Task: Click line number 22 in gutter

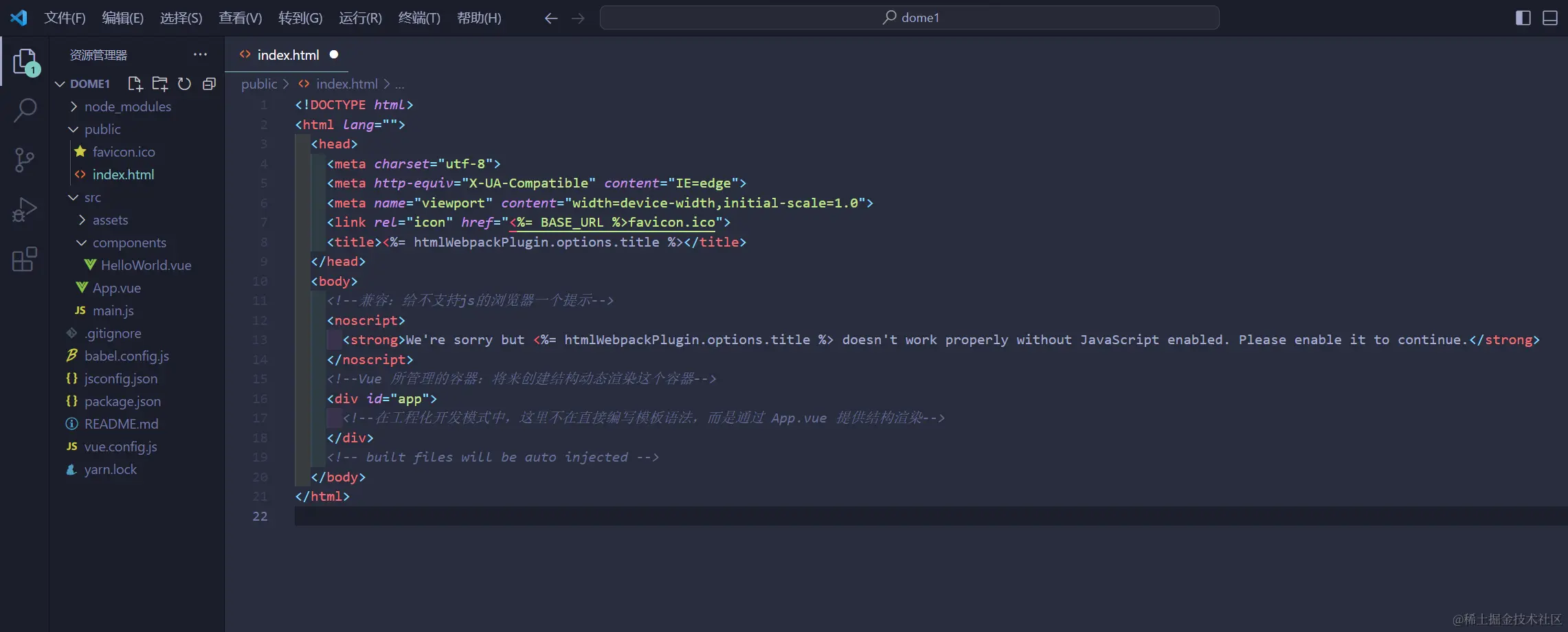Action: click(260, 516)
